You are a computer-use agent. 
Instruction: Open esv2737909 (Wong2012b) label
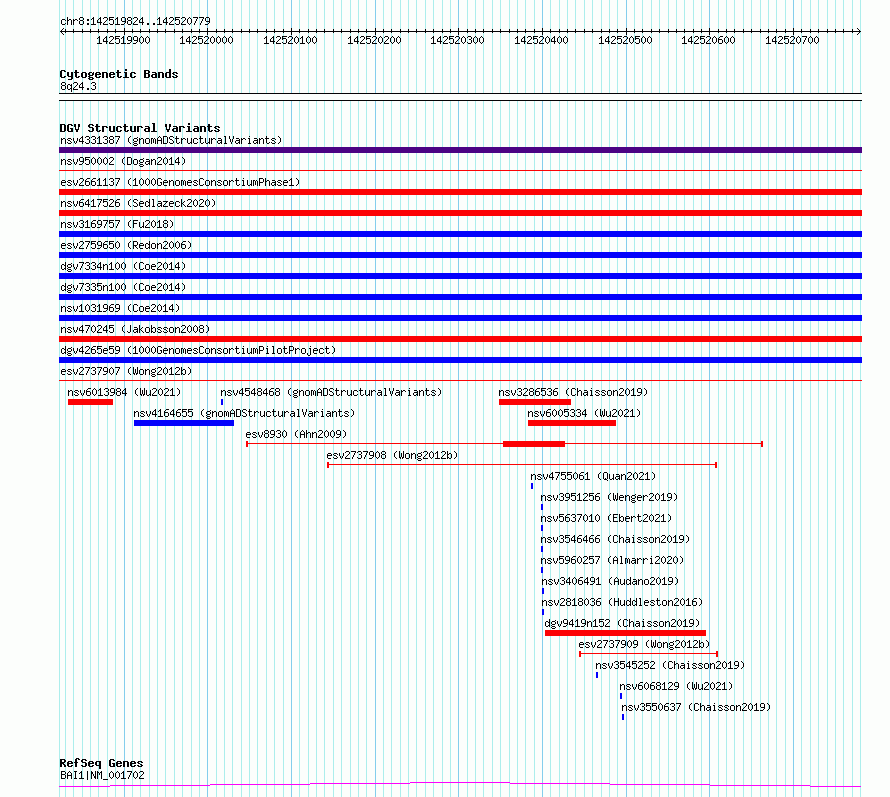(x=644, y=644)
